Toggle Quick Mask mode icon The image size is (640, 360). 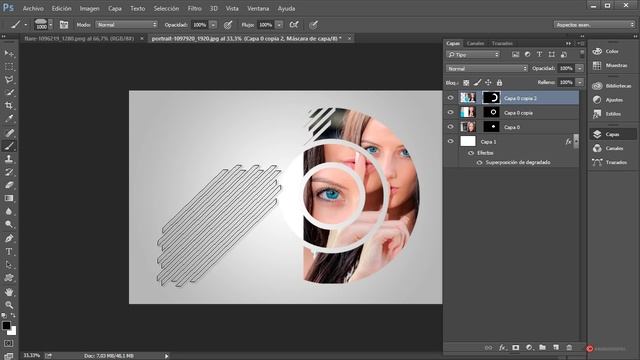[9, 343]
